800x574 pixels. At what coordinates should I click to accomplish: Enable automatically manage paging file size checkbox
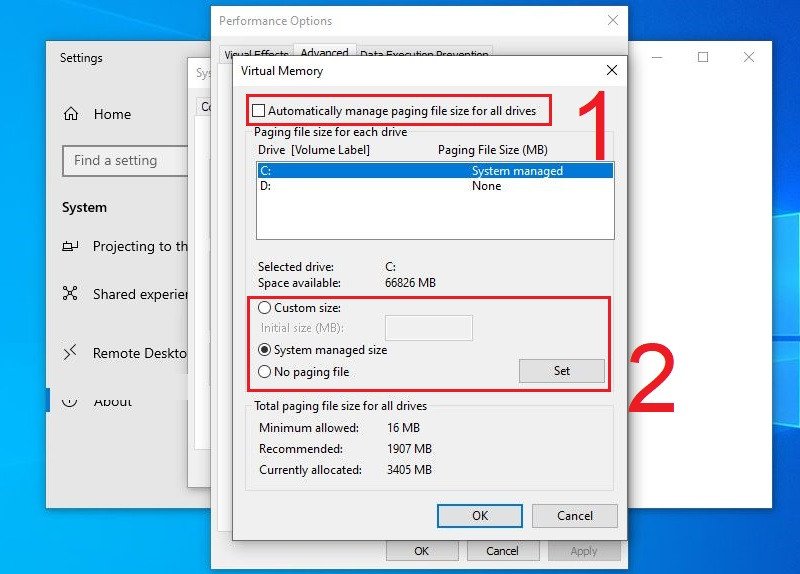tap(260, 111)
